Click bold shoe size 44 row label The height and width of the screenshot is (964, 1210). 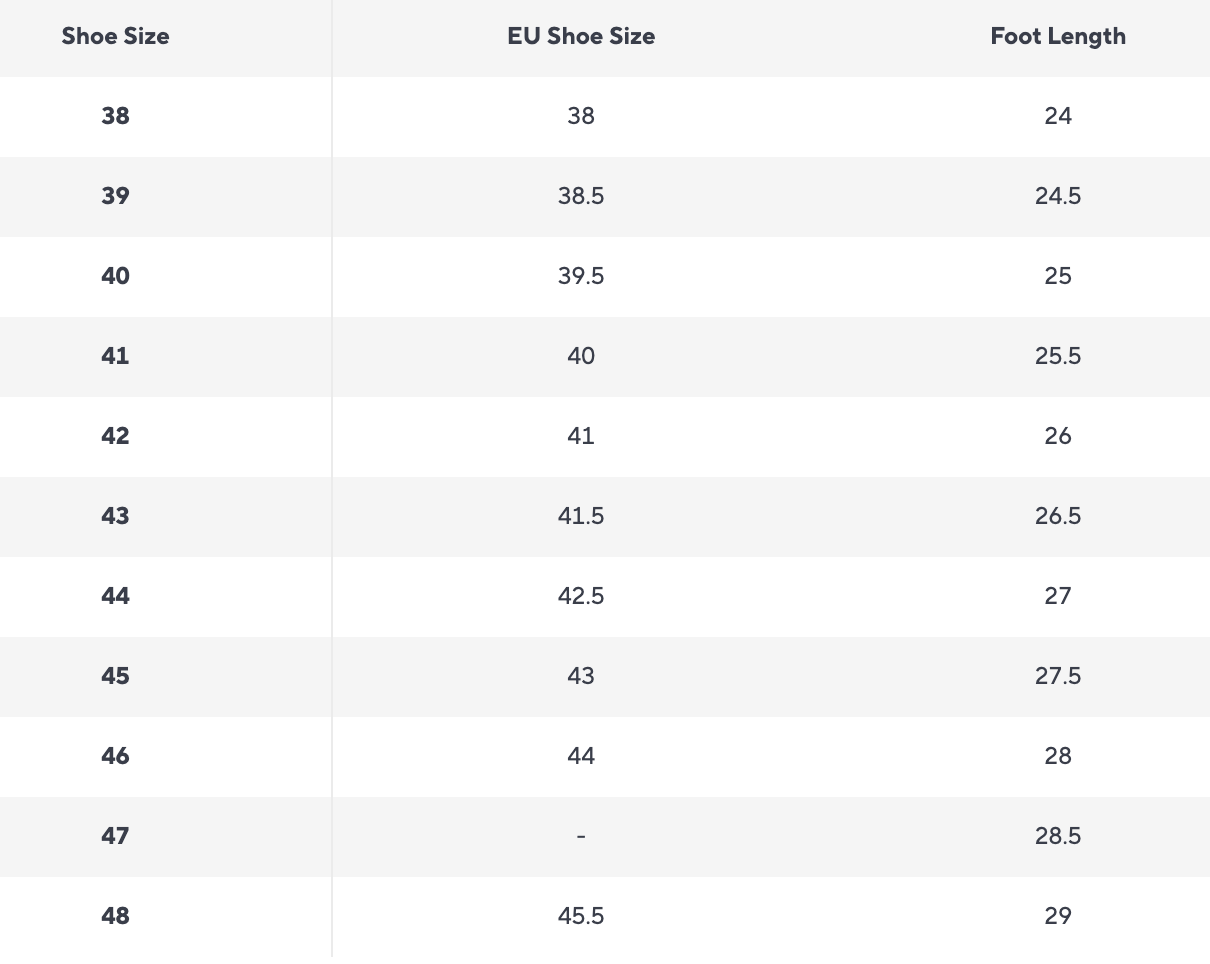115,596
